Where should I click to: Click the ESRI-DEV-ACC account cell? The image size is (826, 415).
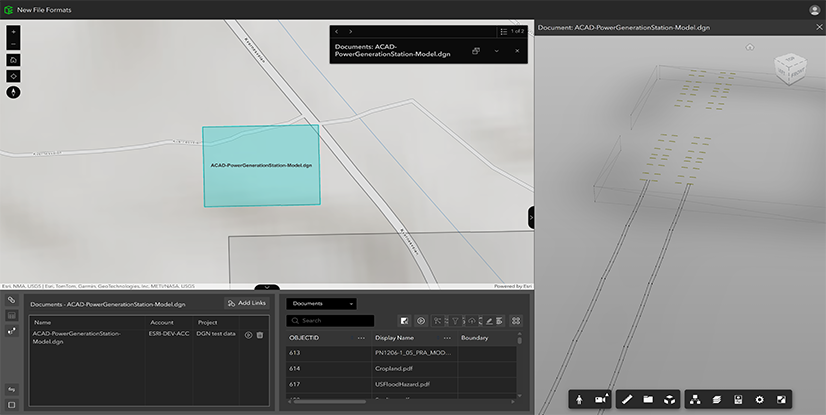[169, 333]
